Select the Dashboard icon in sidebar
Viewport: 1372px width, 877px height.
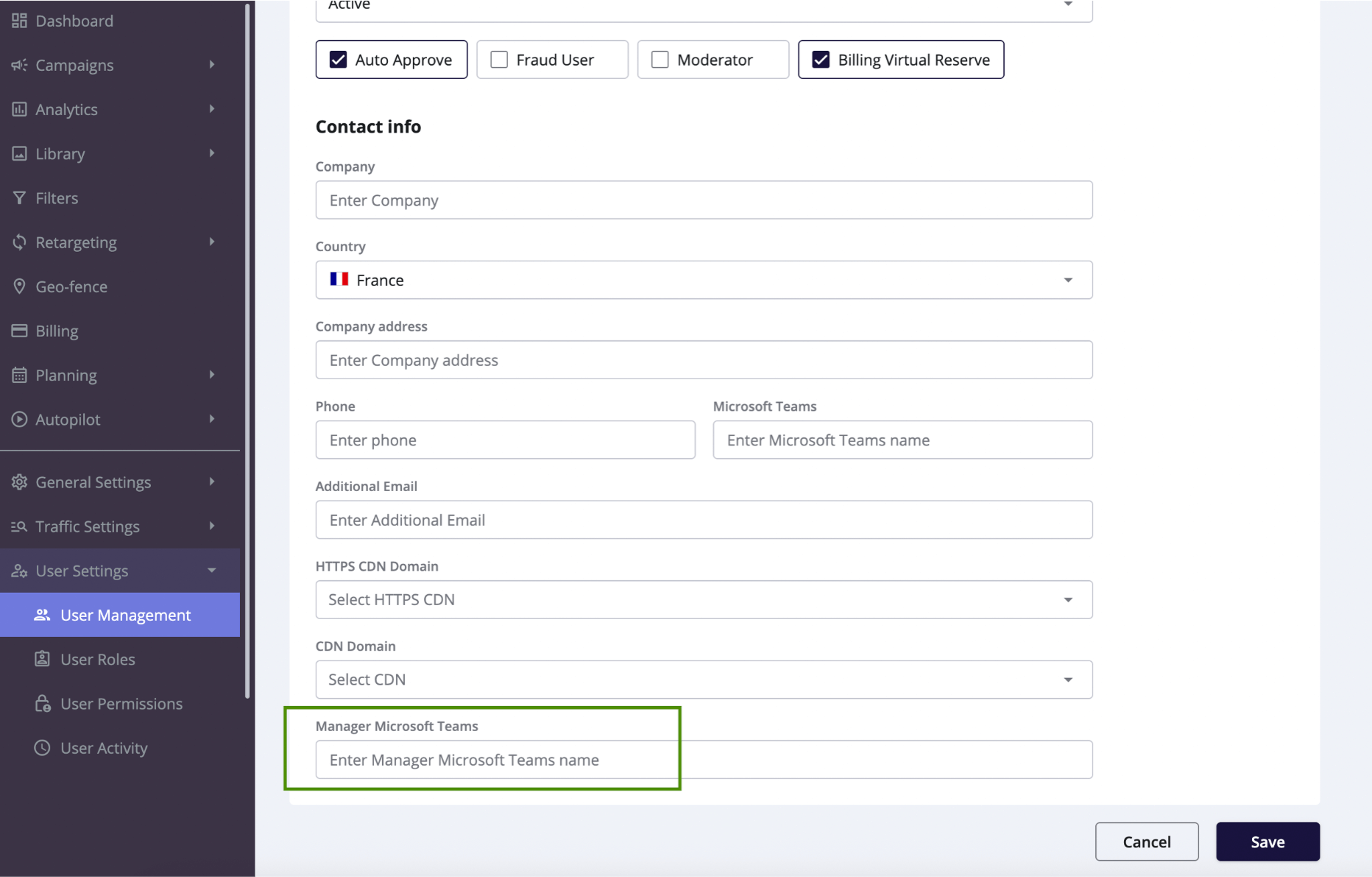tap(19, 20)
